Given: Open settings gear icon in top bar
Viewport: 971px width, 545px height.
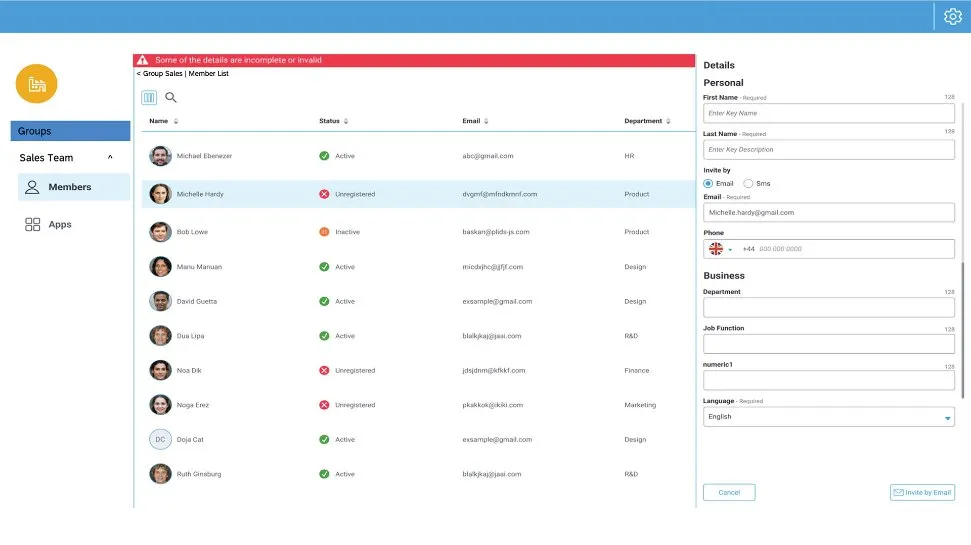Looking at the screenshot, I should click(x=952, y=16).
